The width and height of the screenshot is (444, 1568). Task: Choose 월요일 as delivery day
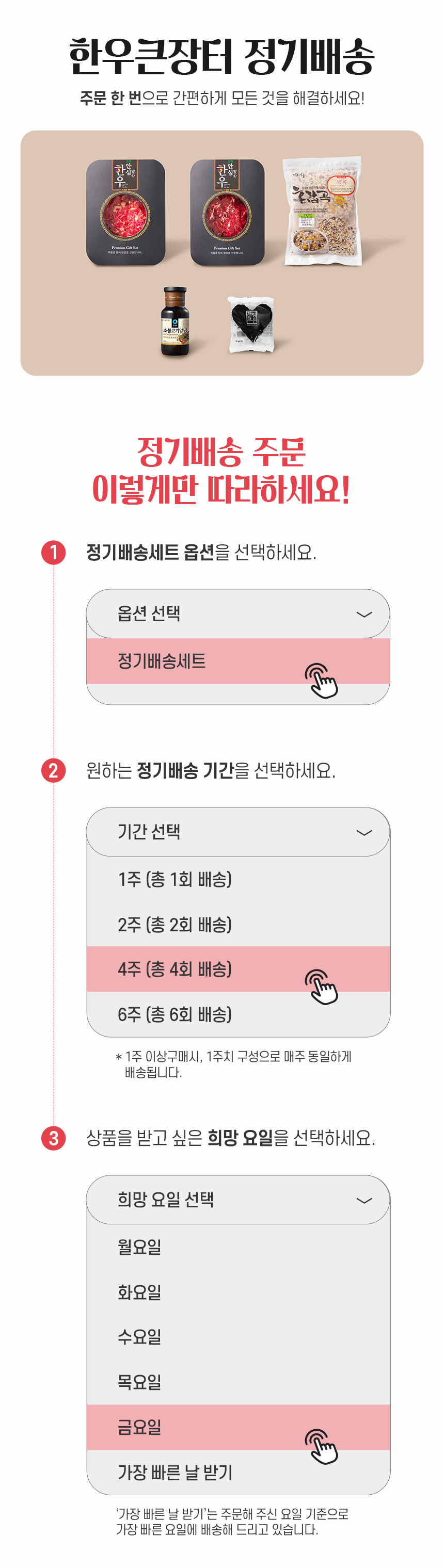[x=139, y=1247]
